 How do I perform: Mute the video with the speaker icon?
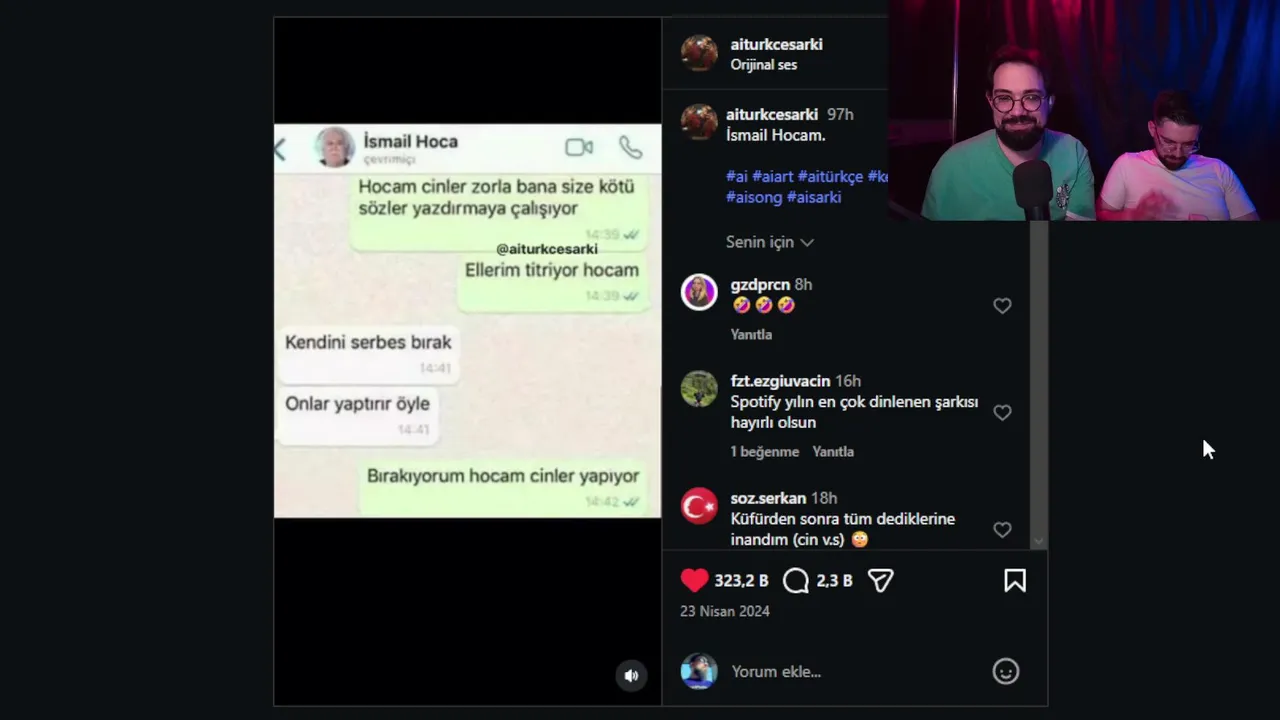[631, 676]
